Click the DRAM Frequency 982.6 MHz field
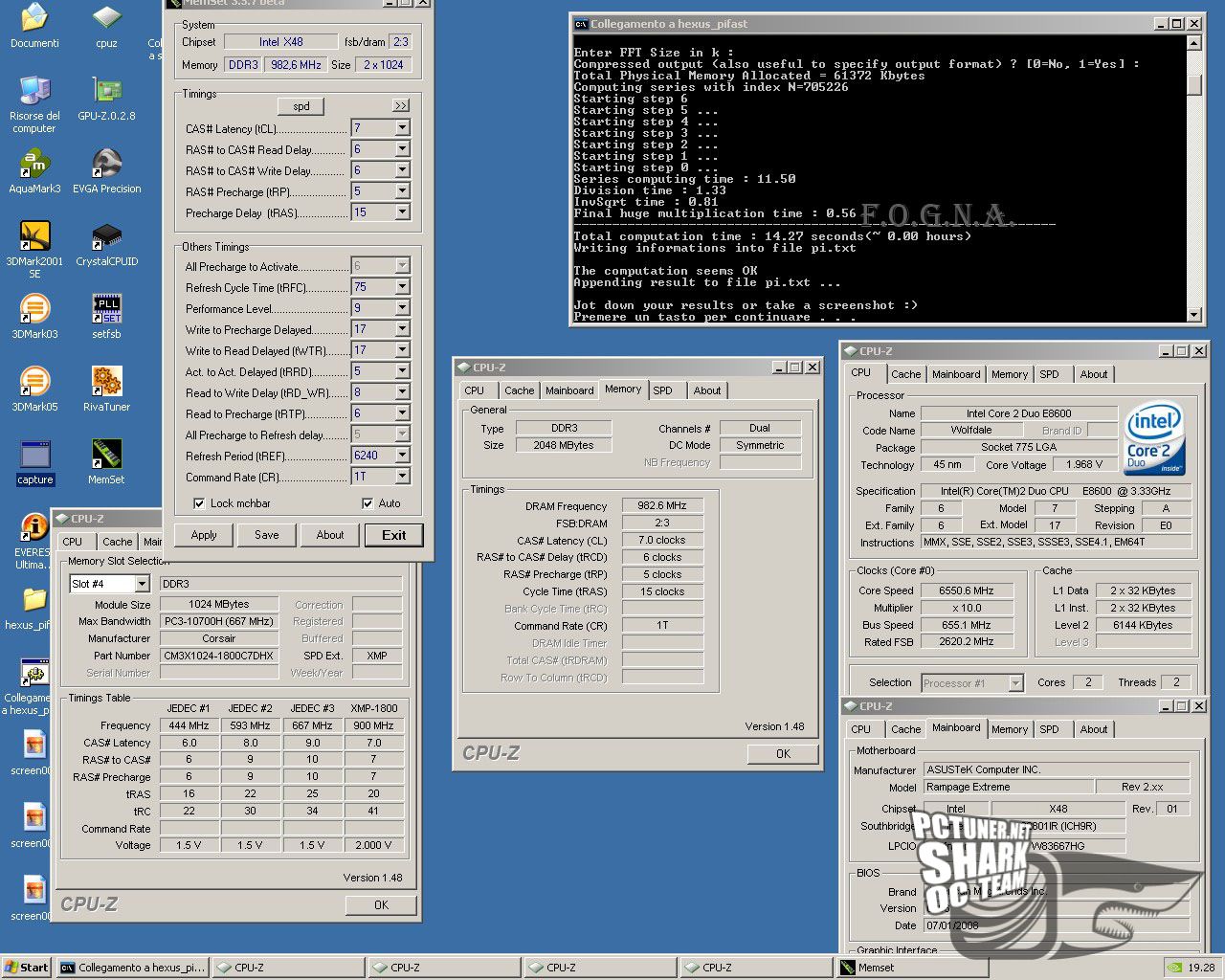The height and width of the screenshot is (980, 1225). [662, 505]
